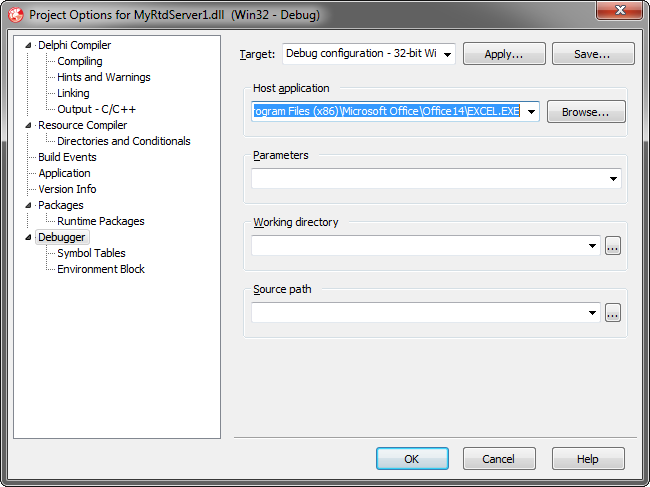This screenshot has width=650, height=487.
Task: Open the Host application dropdown arrow
Action: pos(531,111)
